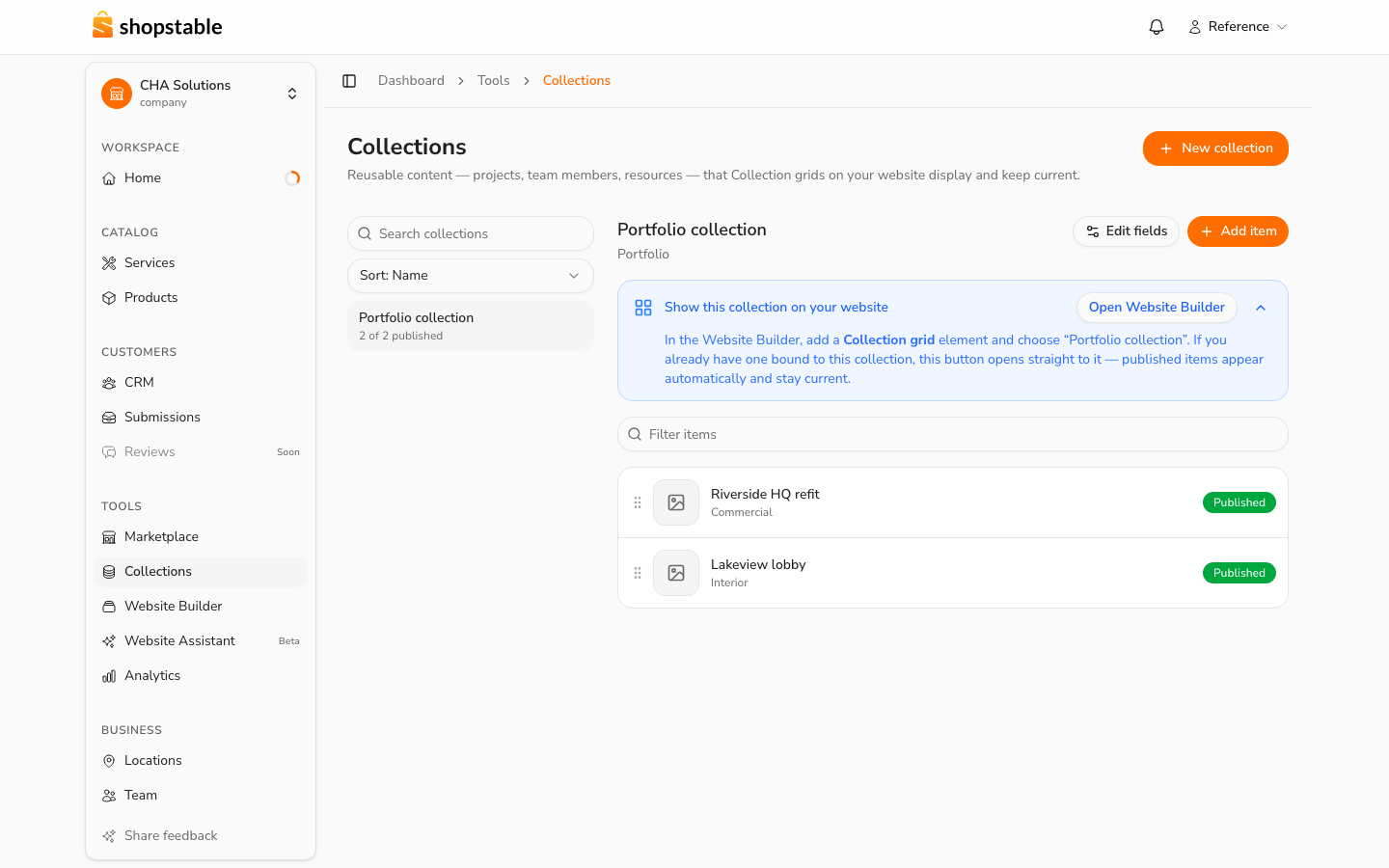Click Open Website Builder button
Viewport: 1389px width, 868px height.
coord(1157,308)
